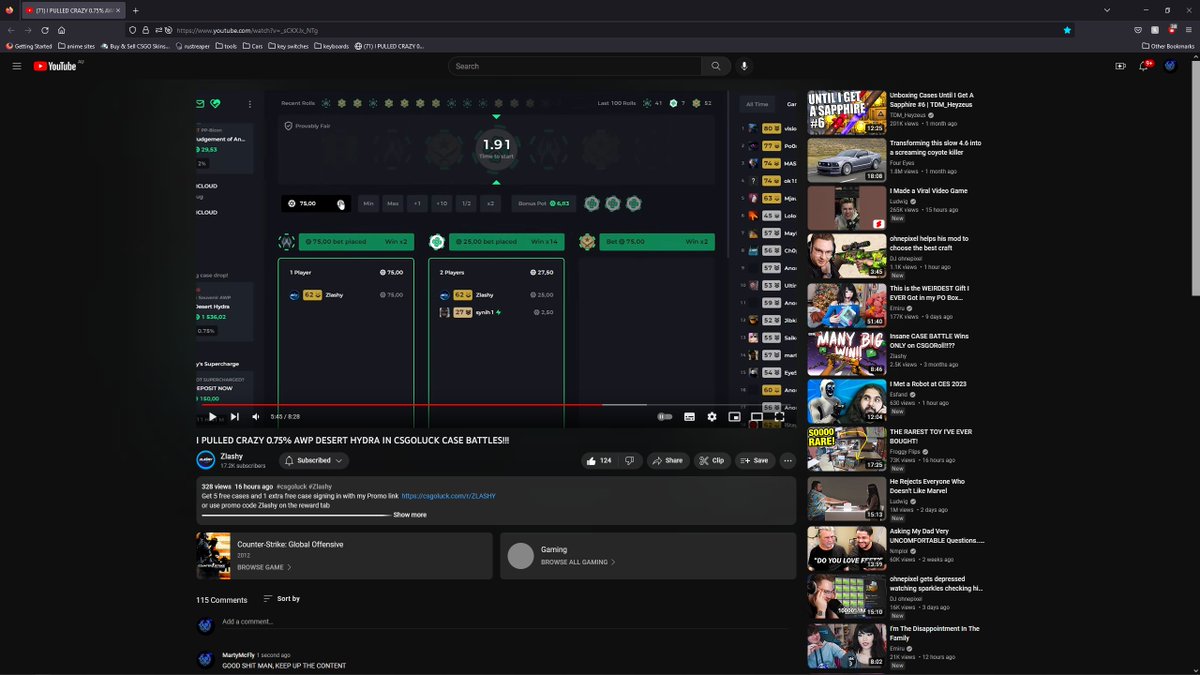Expand the Subscribed notification dropdown
The height and width of the screenshot is (675, 1200).
pyautogui.click(x=313, y=461)
